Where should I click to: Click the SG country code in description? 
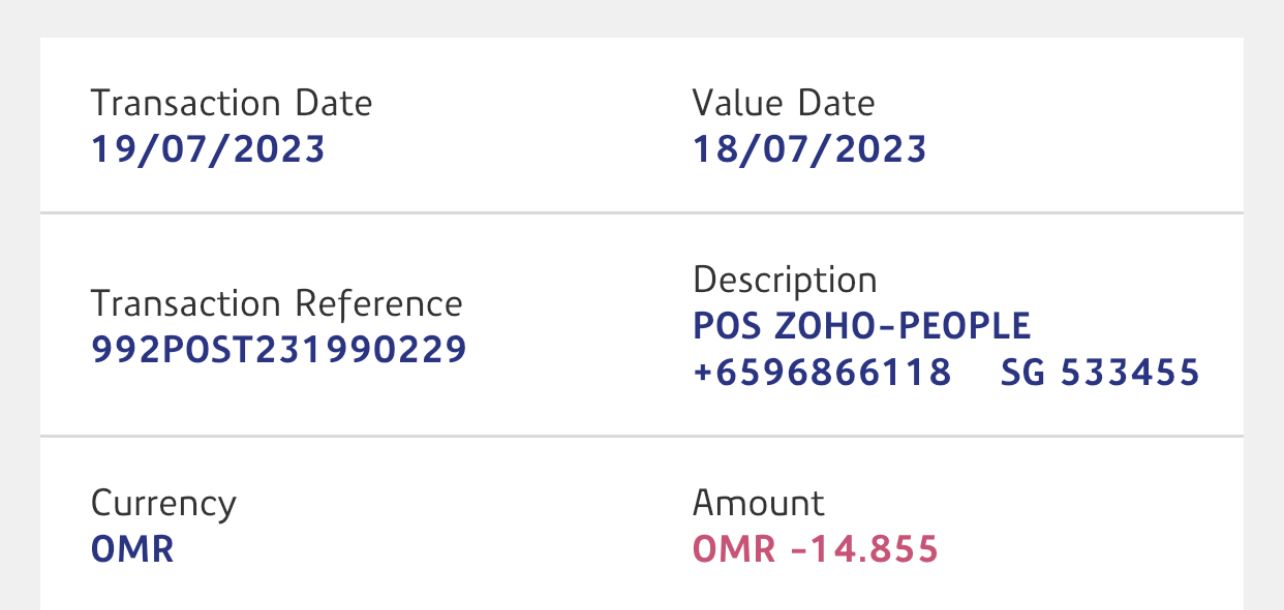1023,372
